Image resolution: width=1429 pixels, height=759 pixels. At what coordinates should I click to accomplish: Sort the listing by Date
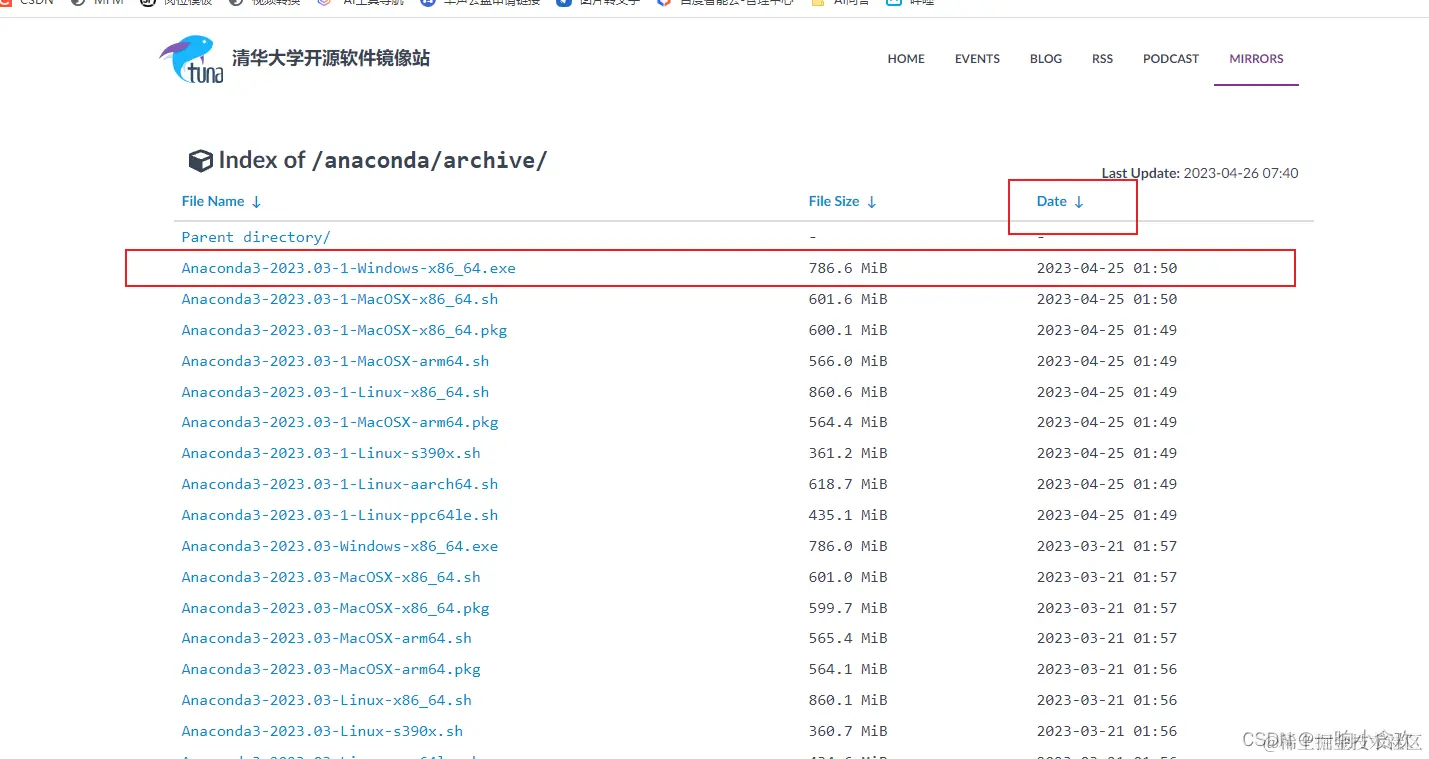coord(1060,201)
